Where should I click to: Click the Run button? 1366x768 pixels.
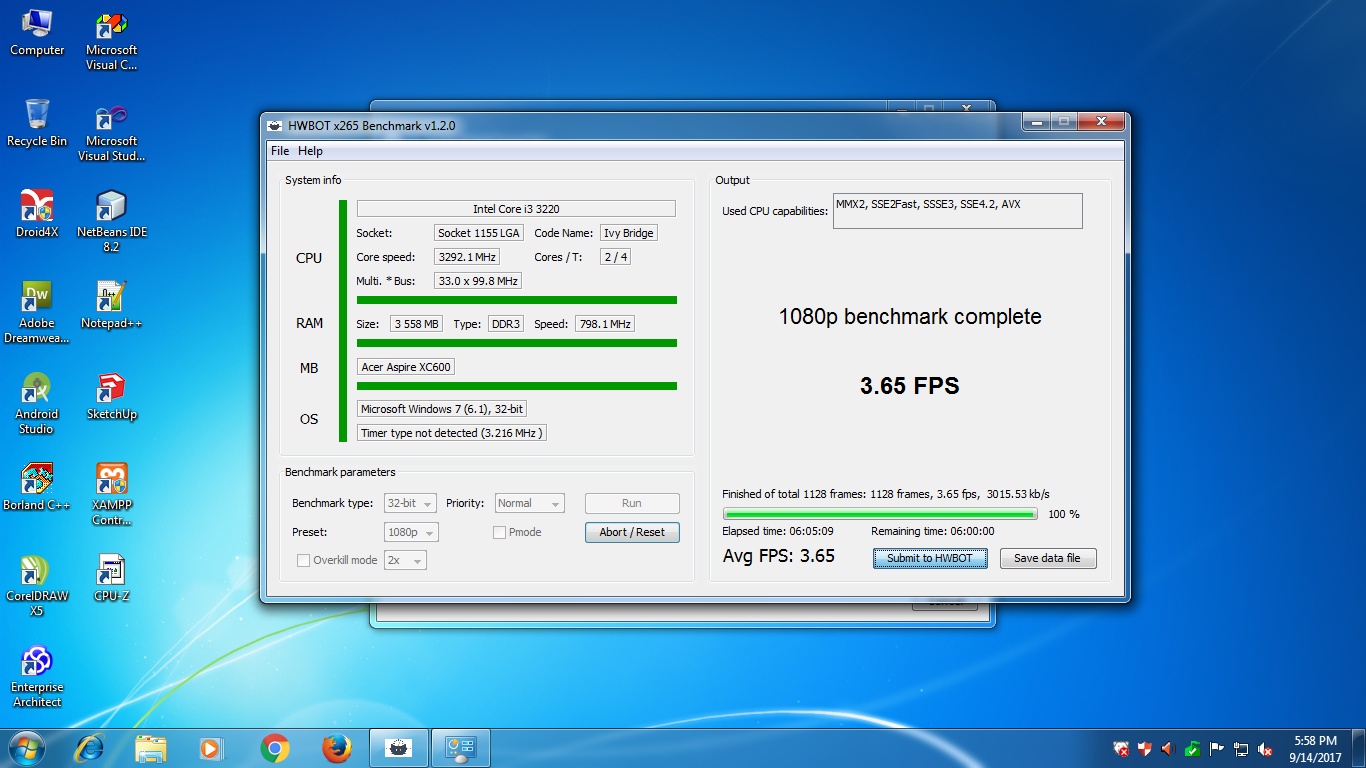click(632, 503)
